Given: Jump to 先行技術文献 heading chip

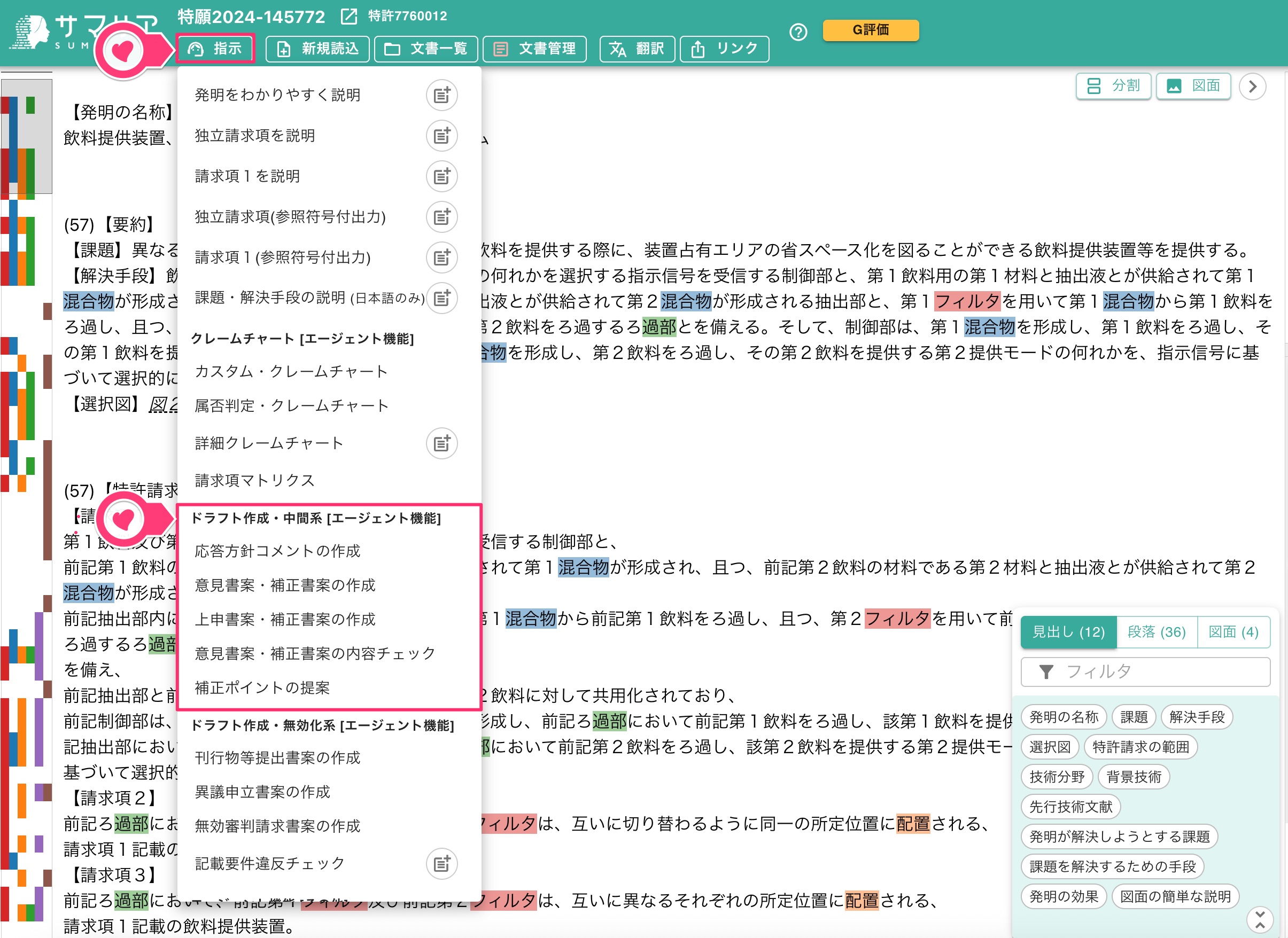Looking at the screenshot, I should 1070,807.
